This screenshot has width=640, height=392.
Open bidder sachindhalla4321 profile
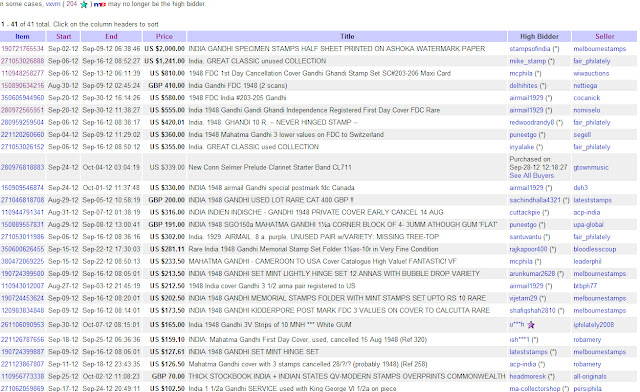pyautogui.click(x=535, y=200)
